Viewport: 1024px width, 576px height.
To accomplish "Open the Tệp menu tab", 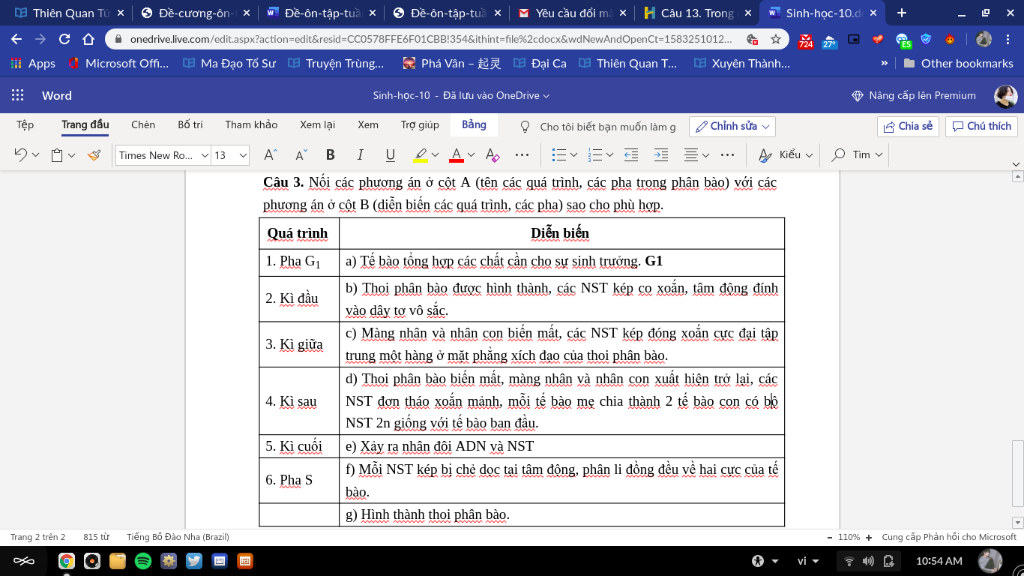I will [25, 125].
